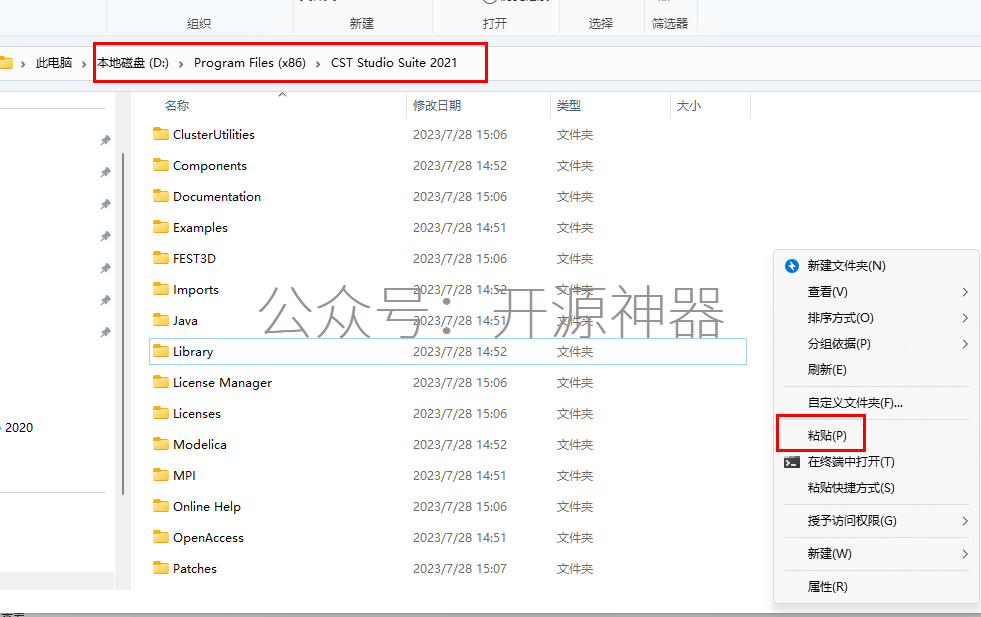The image size is (981, 617).
Task: Open the ClusterUtilities folder icon
Action: [161, 134]
